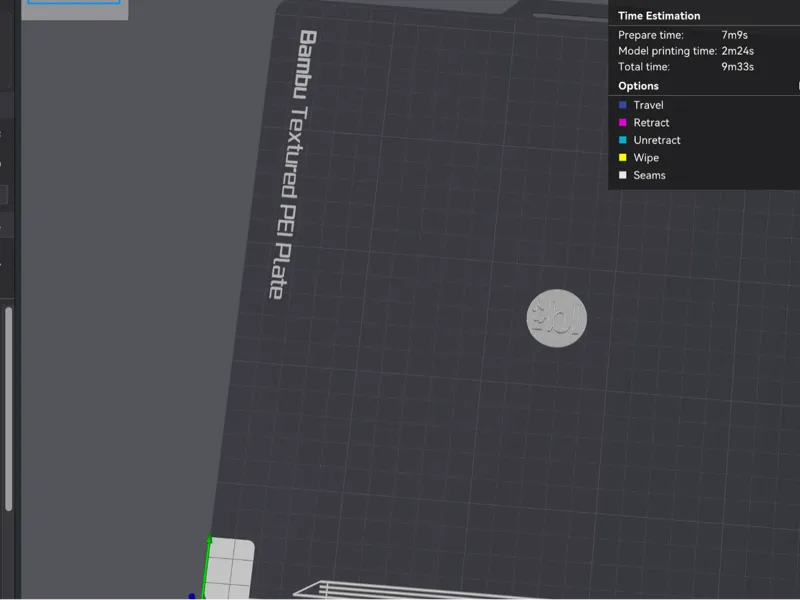Toggle the yellow Wipe color square
The height and width of the screenshot is (600, 800).
click(622, 158)
